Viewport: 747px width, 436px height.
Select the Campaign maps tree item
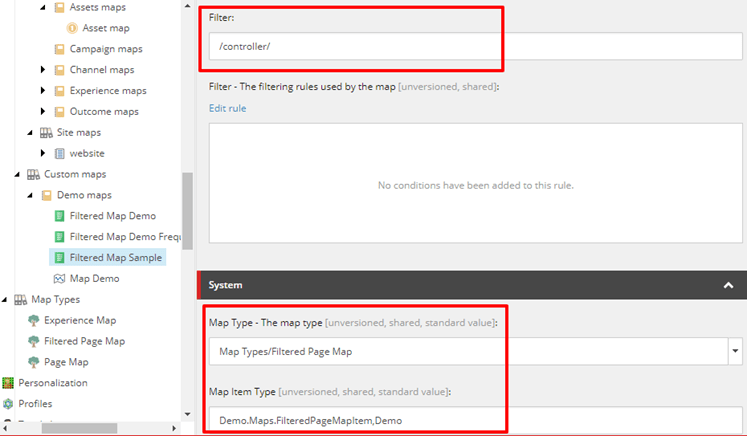tap(106, 49)
